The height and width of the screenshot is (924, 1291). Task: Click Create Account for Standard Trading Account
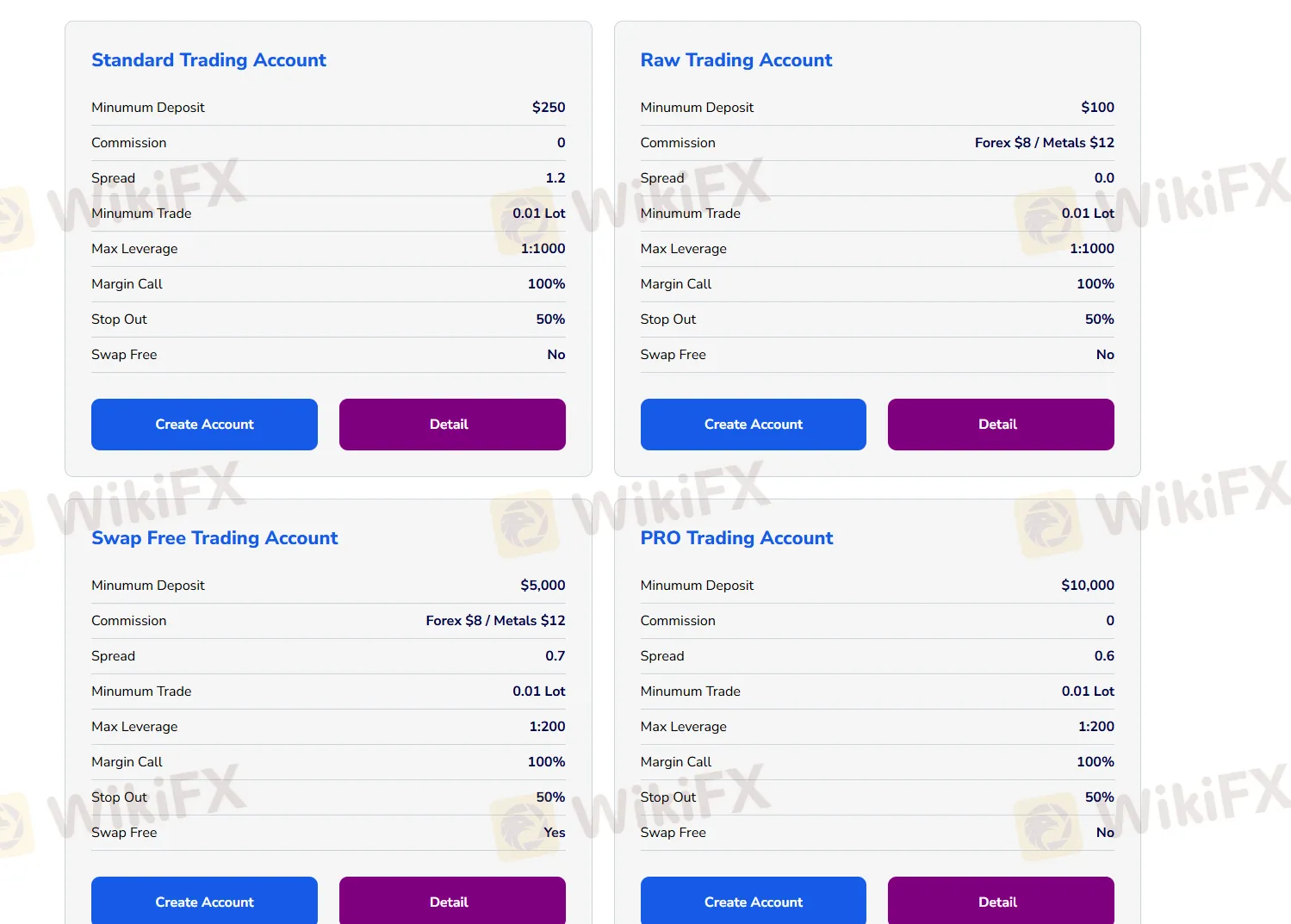204,424
